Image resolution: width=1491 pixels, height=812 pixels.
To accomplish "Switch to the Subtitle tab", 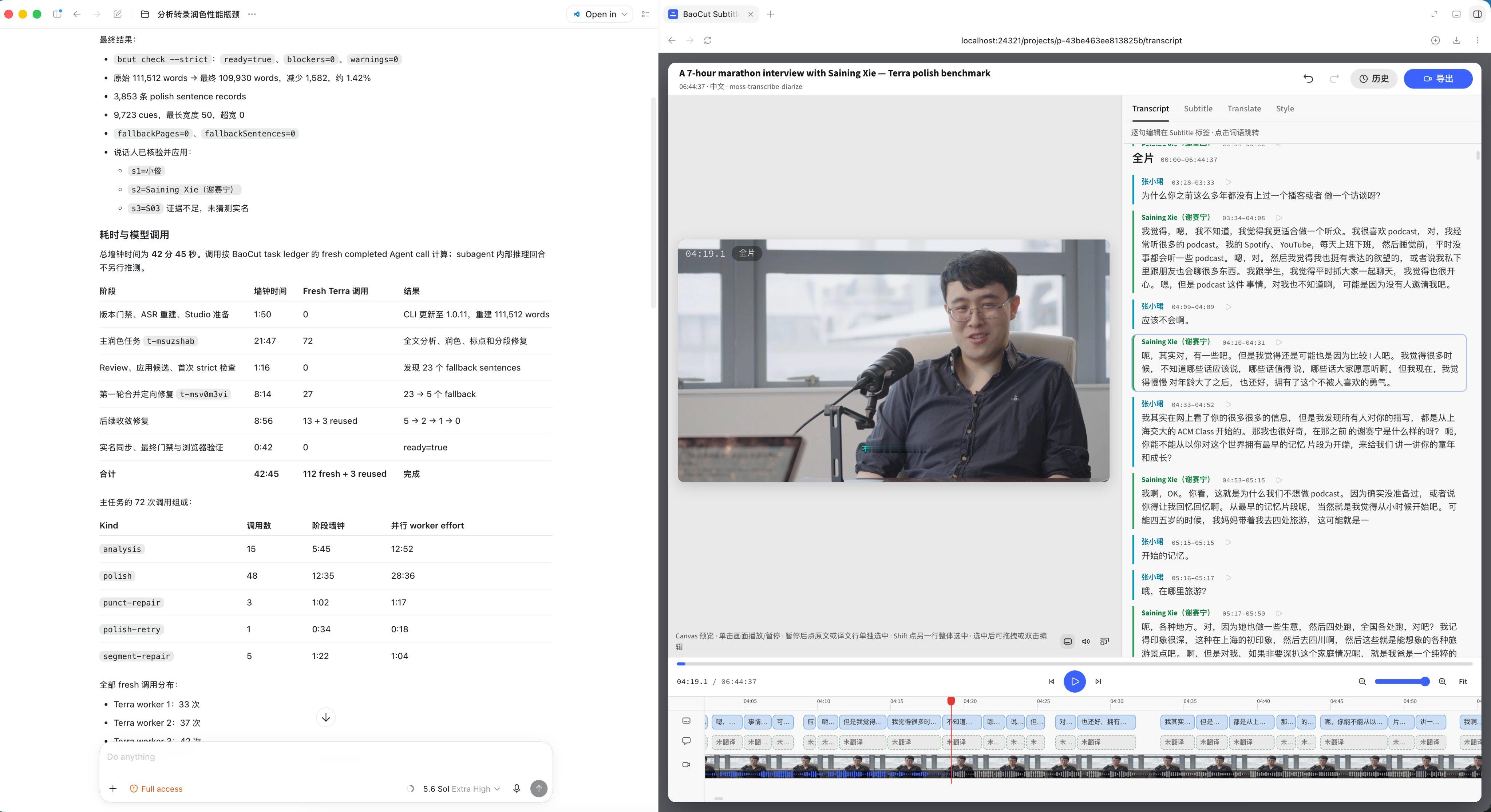I will pos(1198,109).
